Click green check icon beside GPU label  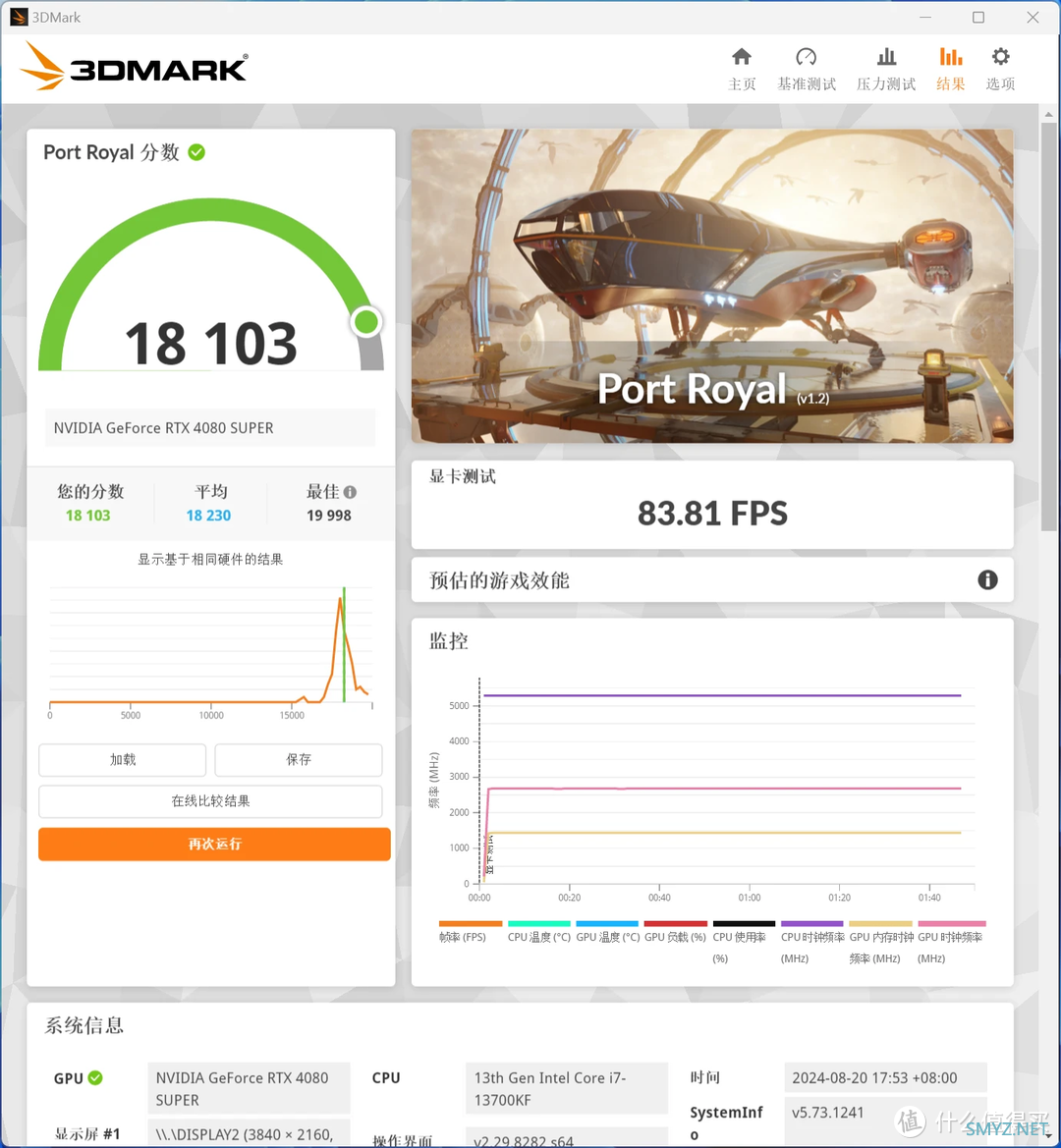(x=95, y=1077)
